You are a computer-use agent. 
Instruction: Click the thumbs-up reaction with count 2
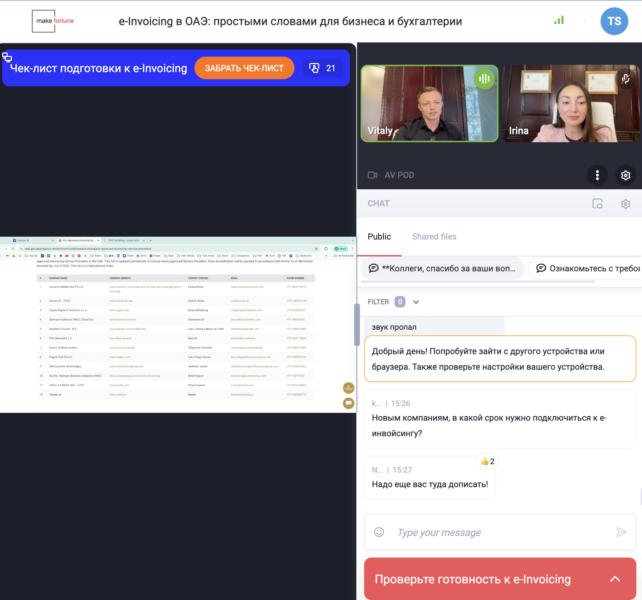(487, 461)
